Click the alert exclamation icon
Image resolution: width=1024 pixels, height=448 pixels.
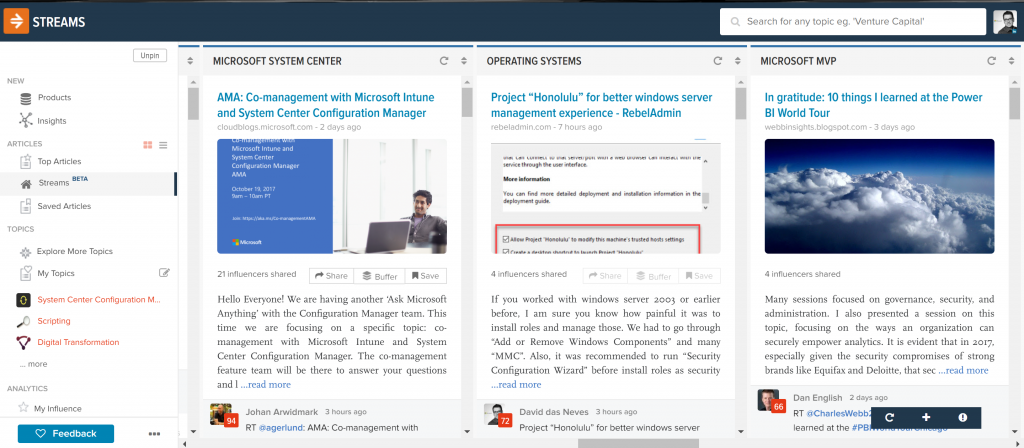click(x=963, y=417)
